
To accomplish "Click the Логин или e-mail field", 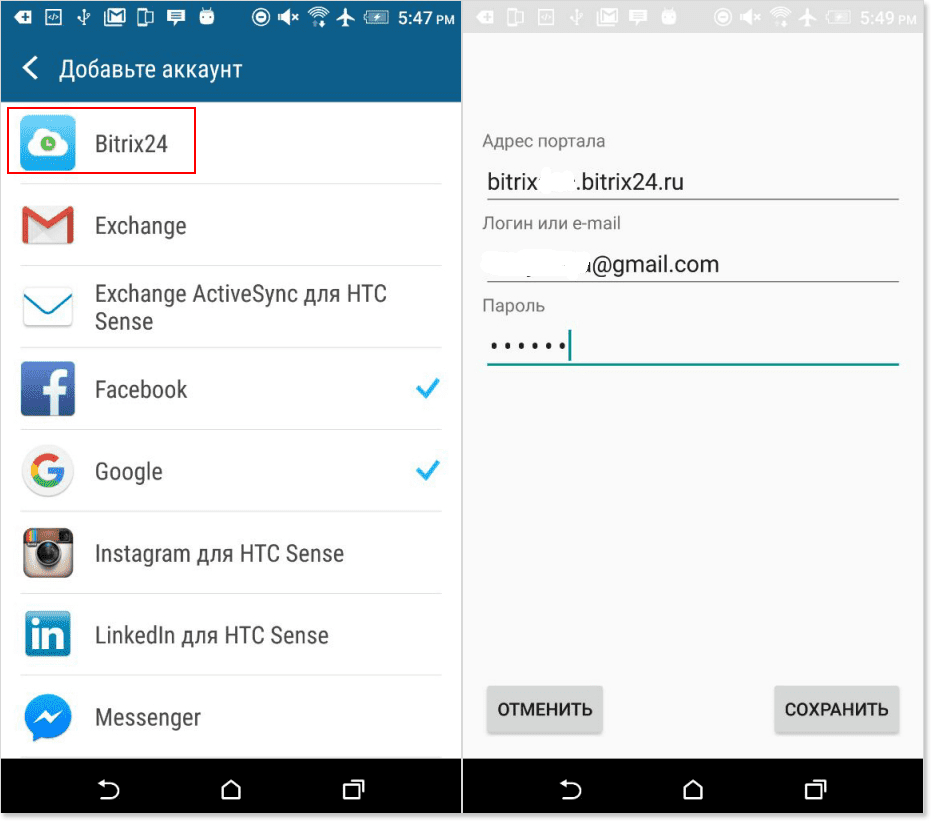I will pos(693,264).
